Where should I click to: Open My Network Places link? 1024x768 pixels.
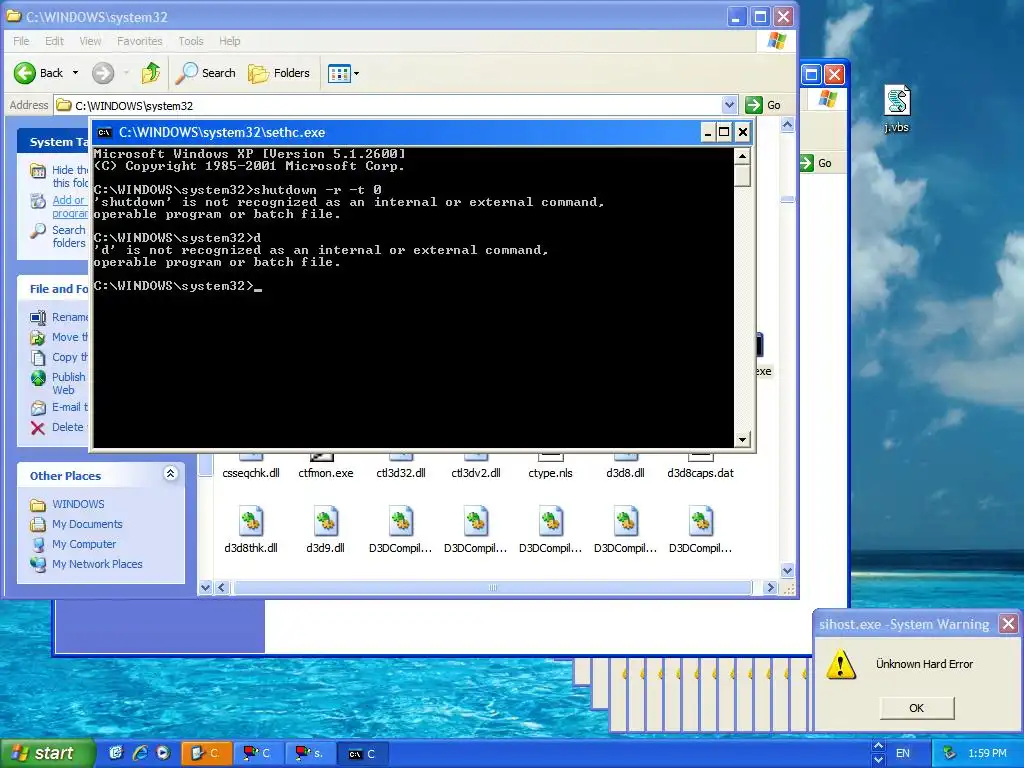click(x=97, y=564)
